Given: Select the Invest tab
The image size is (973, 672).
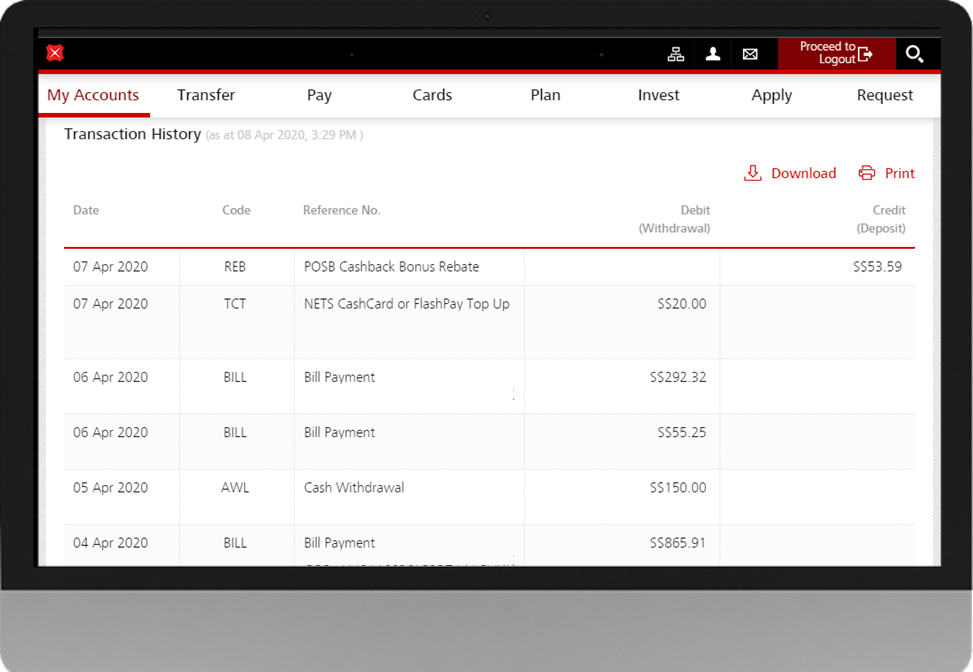Looking at the screenshot, I should coord(658,95).
